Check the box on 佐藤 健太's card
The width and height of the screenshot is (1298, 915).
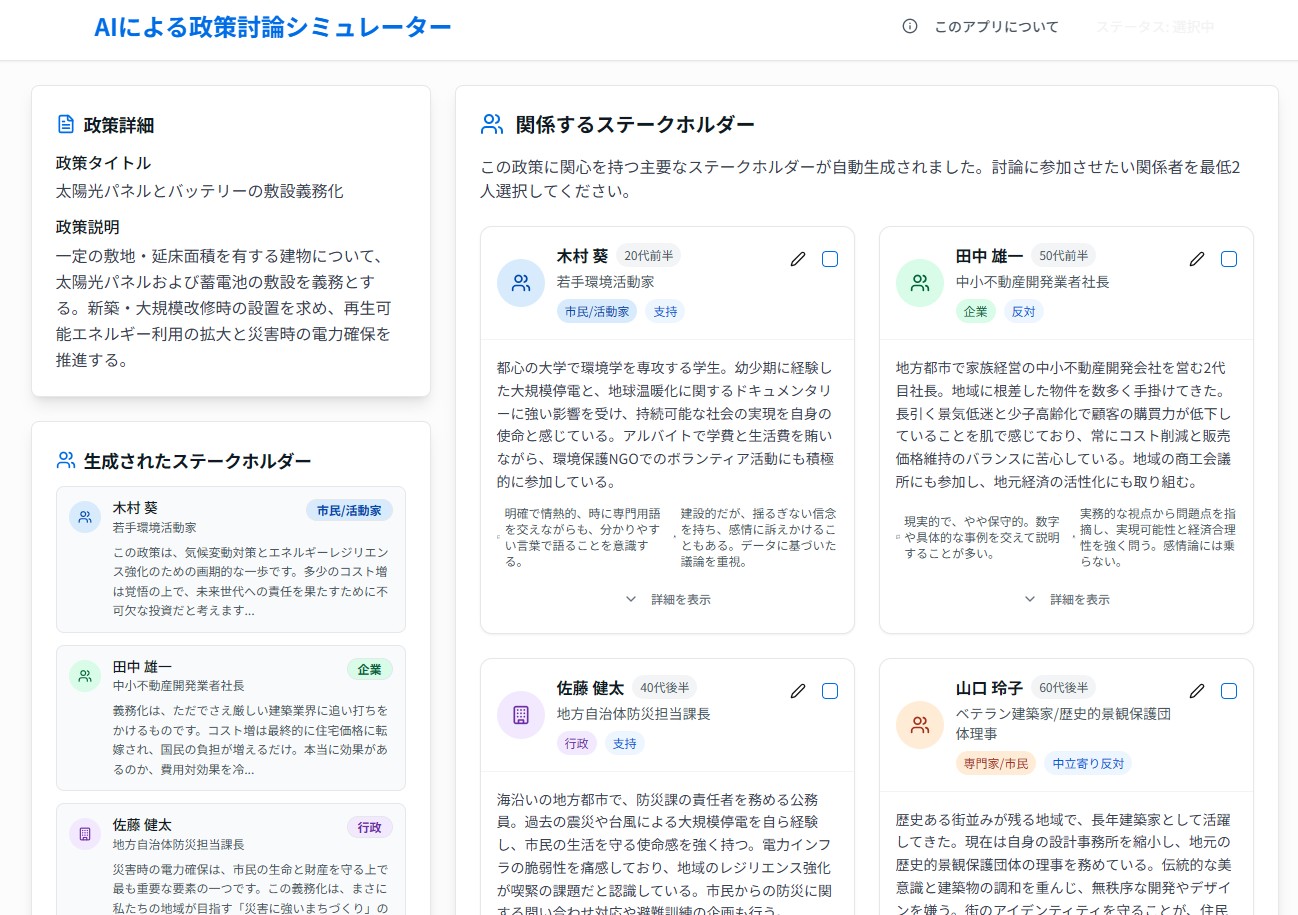(x=830, y=691)
